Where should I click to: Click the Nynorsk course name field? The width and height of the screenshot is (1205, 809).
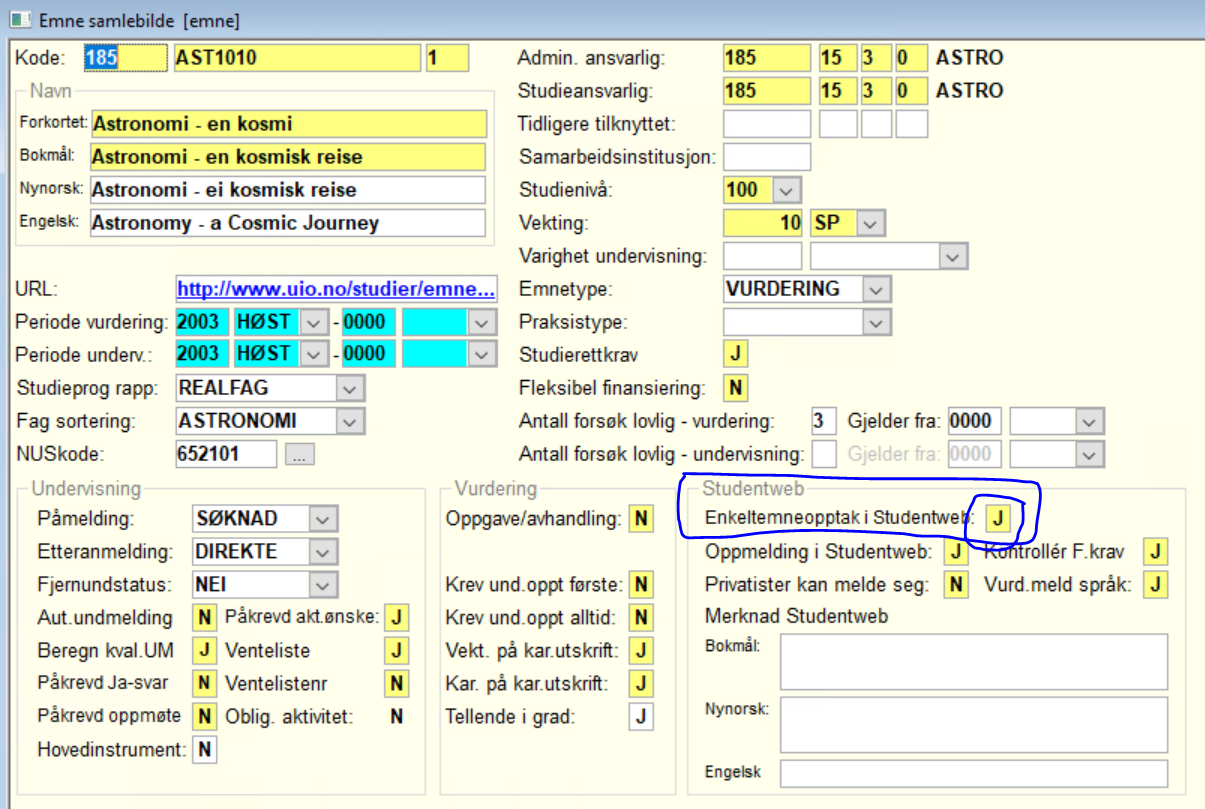[288, 190]
